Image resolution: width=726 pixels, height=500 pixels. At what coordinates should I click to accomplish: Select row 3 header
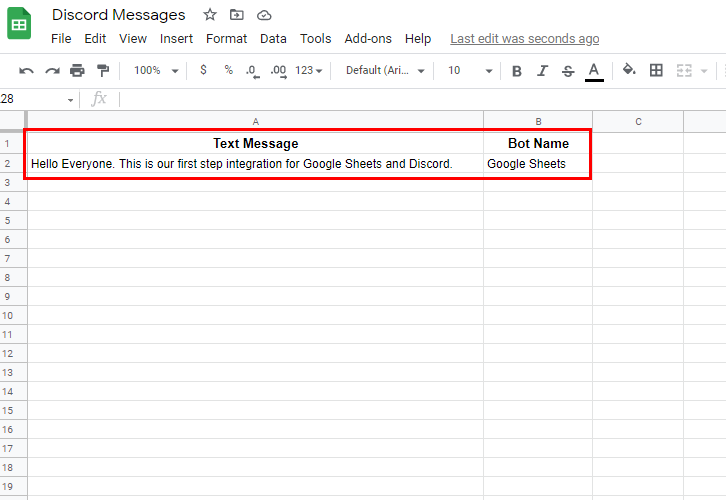pyautogui.click(x=13, y=182)
